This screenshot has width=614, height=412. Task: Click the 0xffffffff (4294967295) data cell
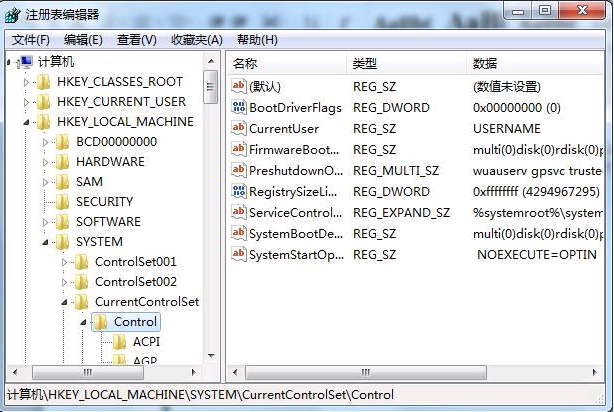[536, 192]
